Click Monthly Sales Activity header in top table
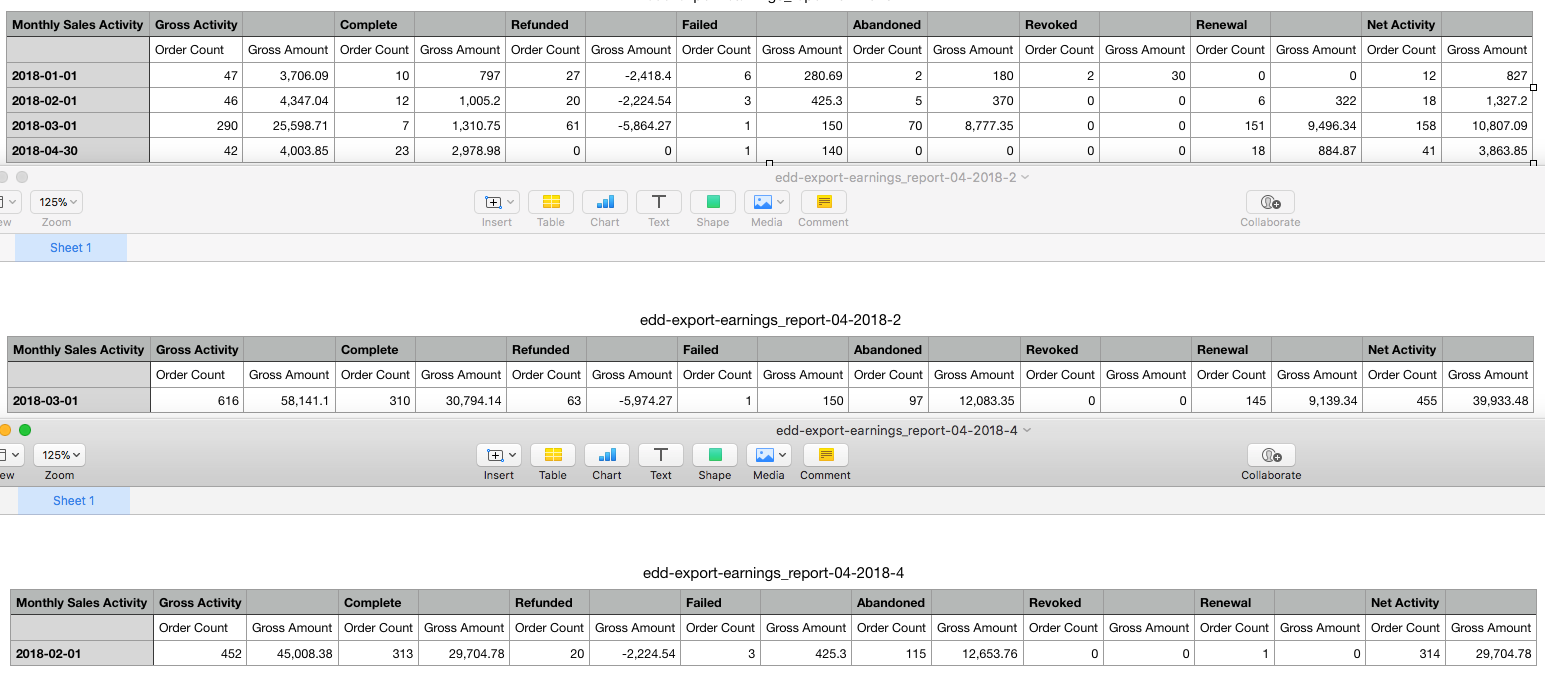Viewport: 1545px width, 674px height. point(78,25)
